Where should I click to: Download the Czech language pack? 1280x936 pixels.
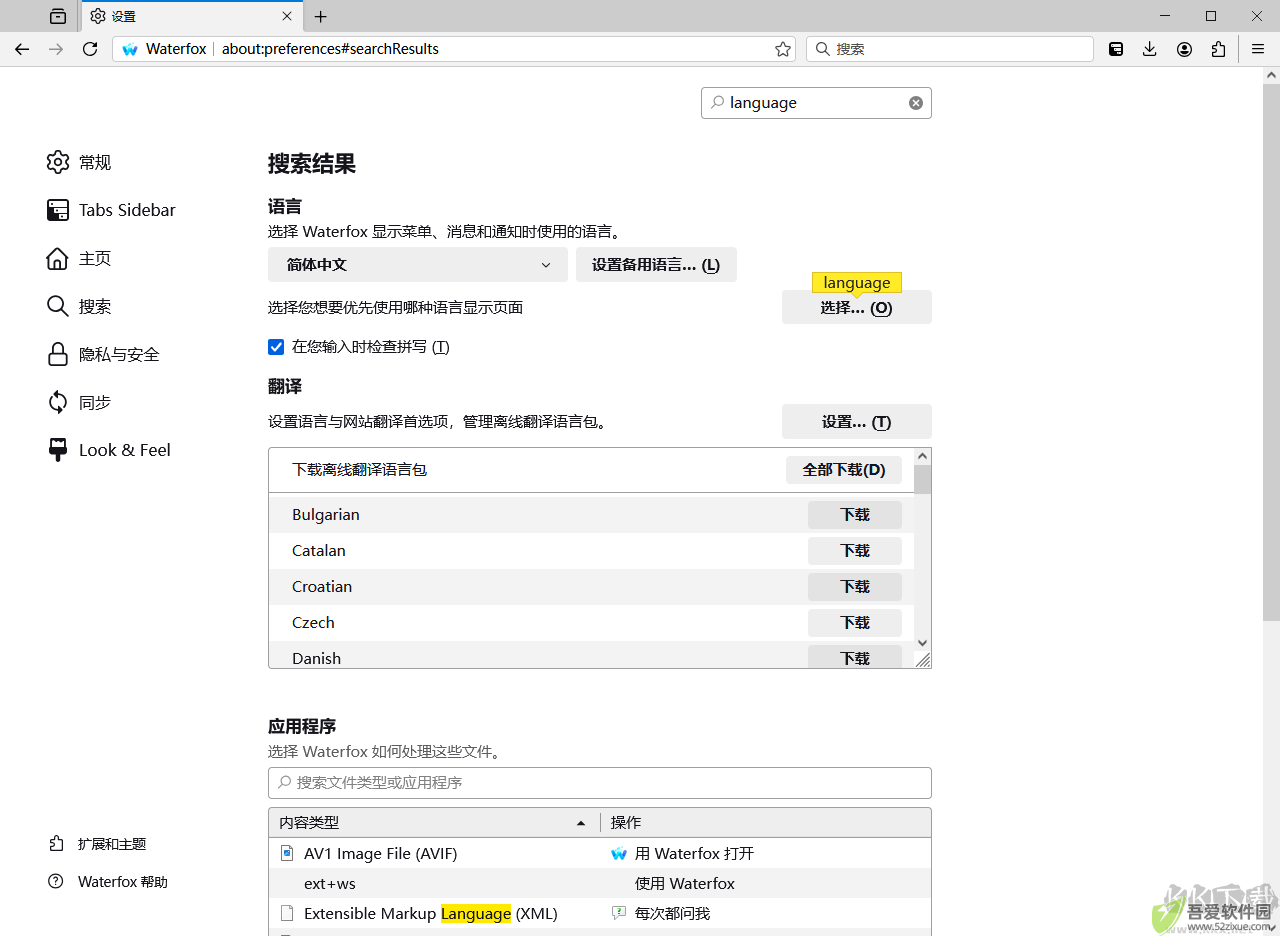click(x=855, y=623)
